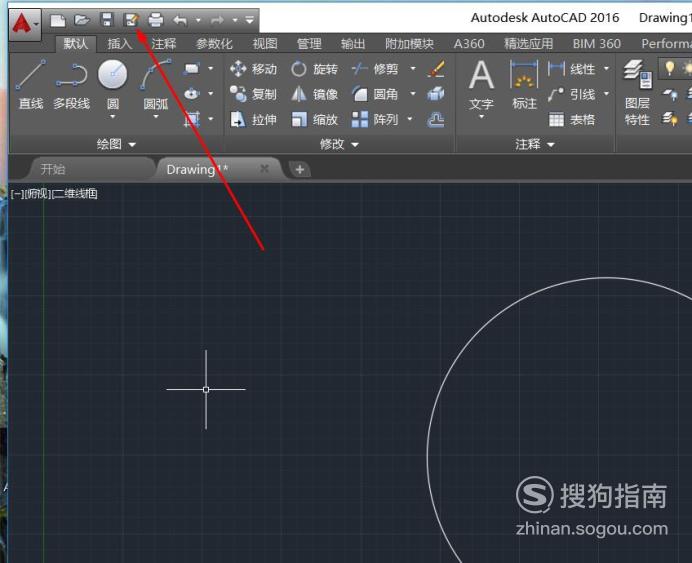Open the 阵列 array dropdown arrow

point(410,119)
